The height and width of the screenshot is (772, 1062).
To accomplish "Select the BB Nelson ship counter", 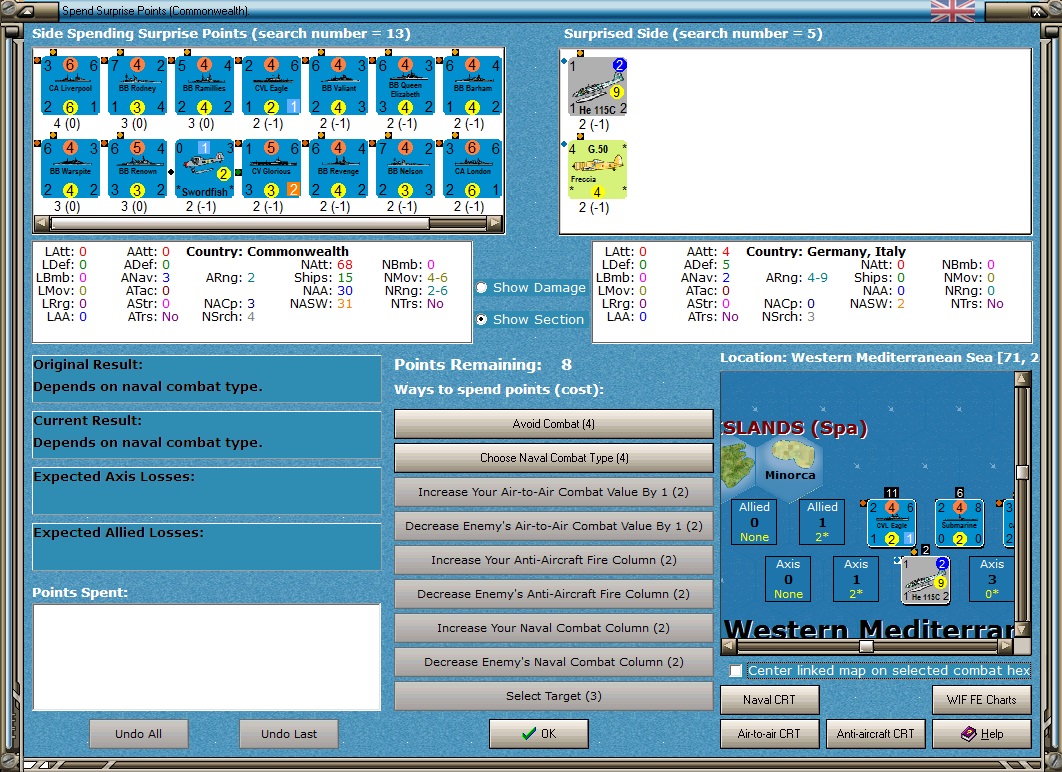I will (x=406, y=169).
